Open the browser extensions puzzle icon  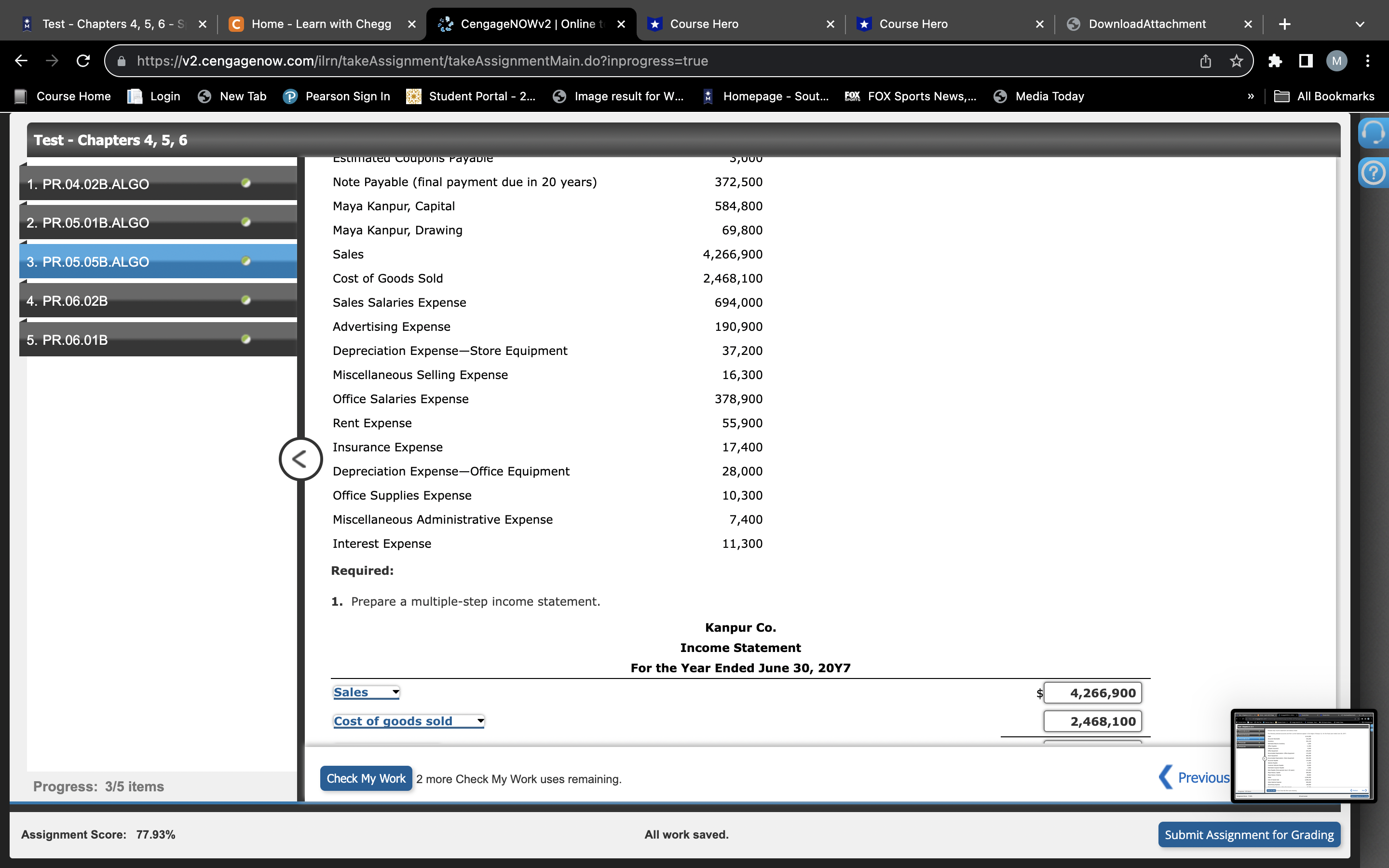(x=1275, y=61)
